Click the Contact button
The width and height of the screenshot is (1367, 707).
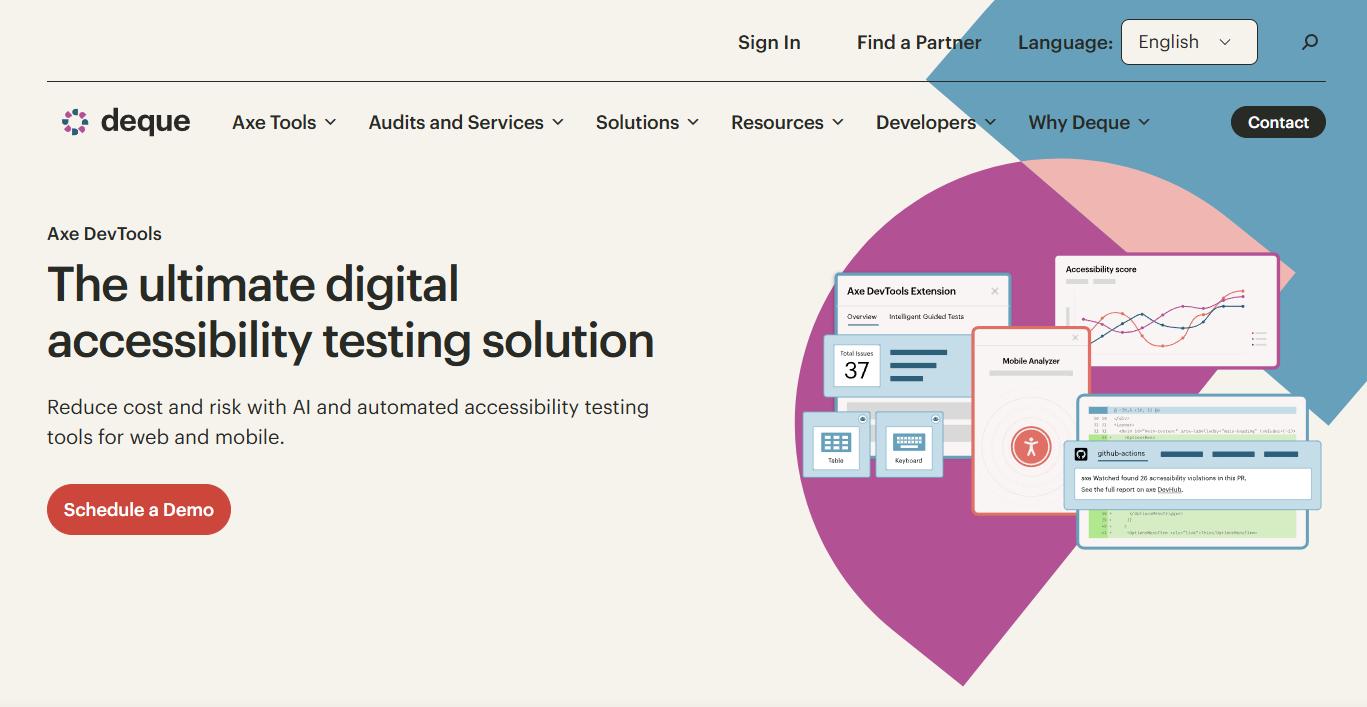click(1278, 122)
